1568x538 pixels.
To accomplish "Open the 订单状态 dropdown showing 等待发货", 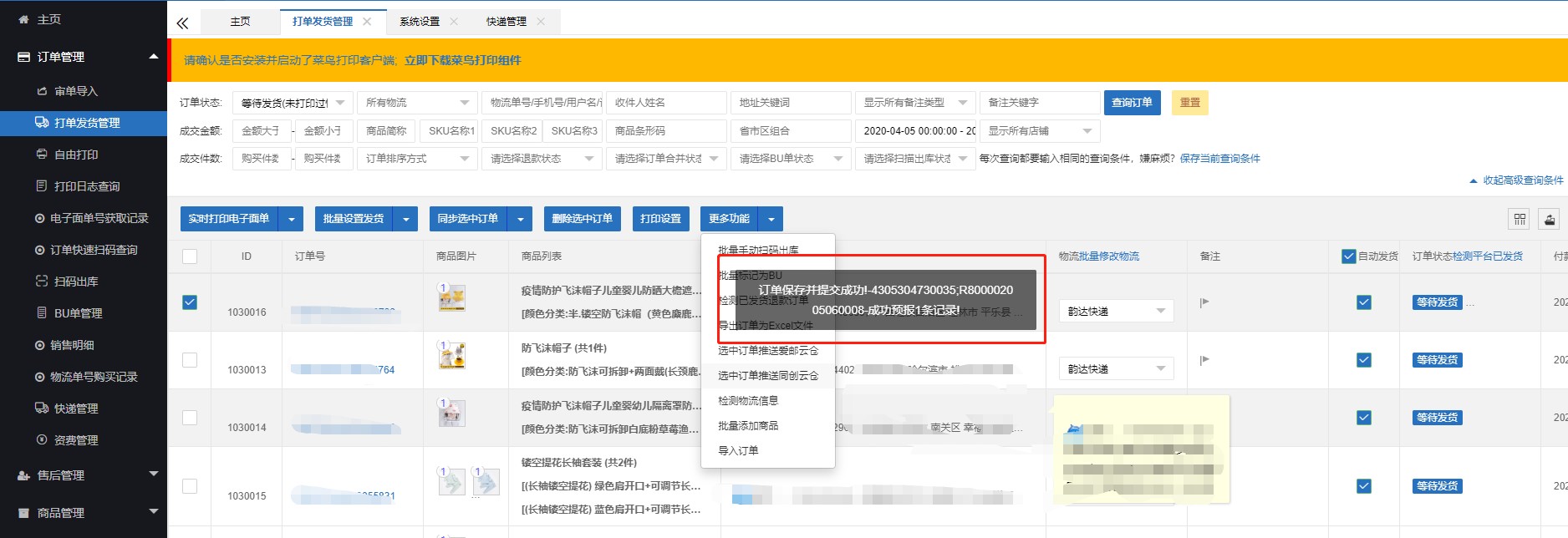I will [293, 103].
